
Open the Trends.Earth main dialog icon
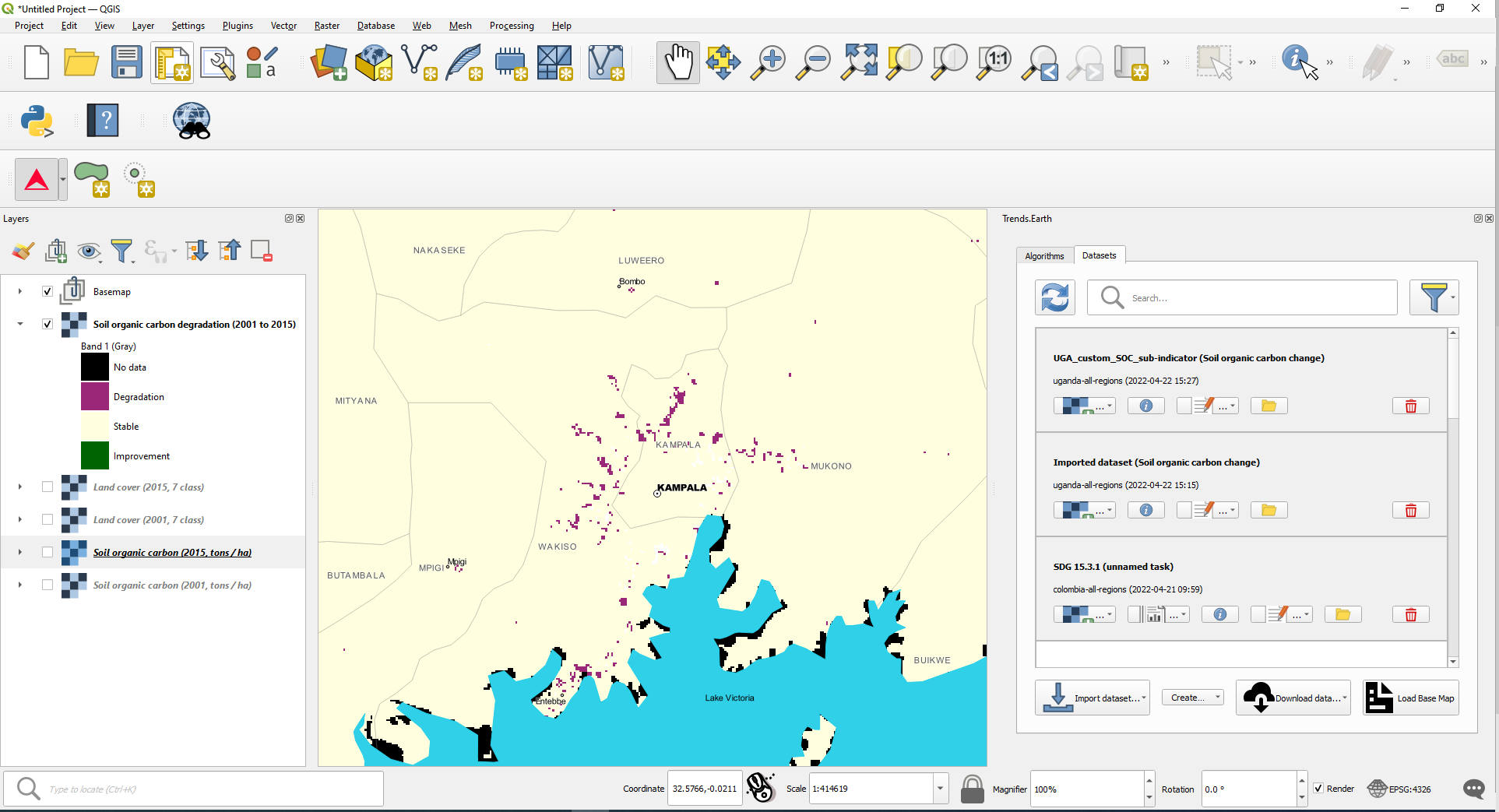click(37, 178)
